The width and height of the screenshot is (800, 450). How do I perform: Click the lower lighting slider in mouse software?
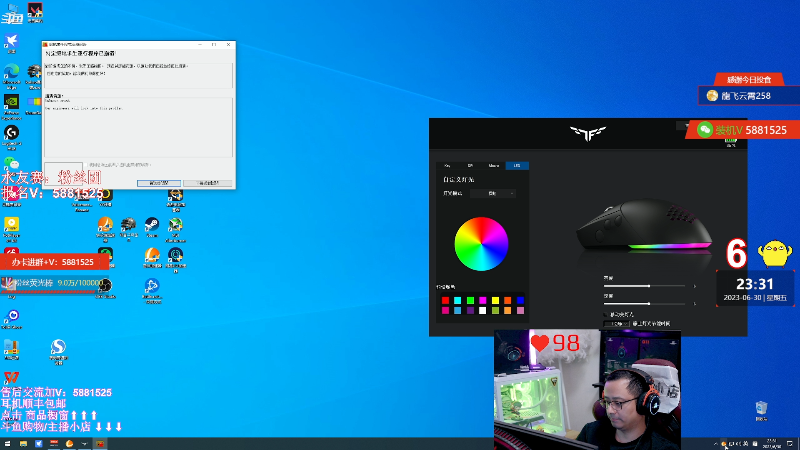click(644, 304)
